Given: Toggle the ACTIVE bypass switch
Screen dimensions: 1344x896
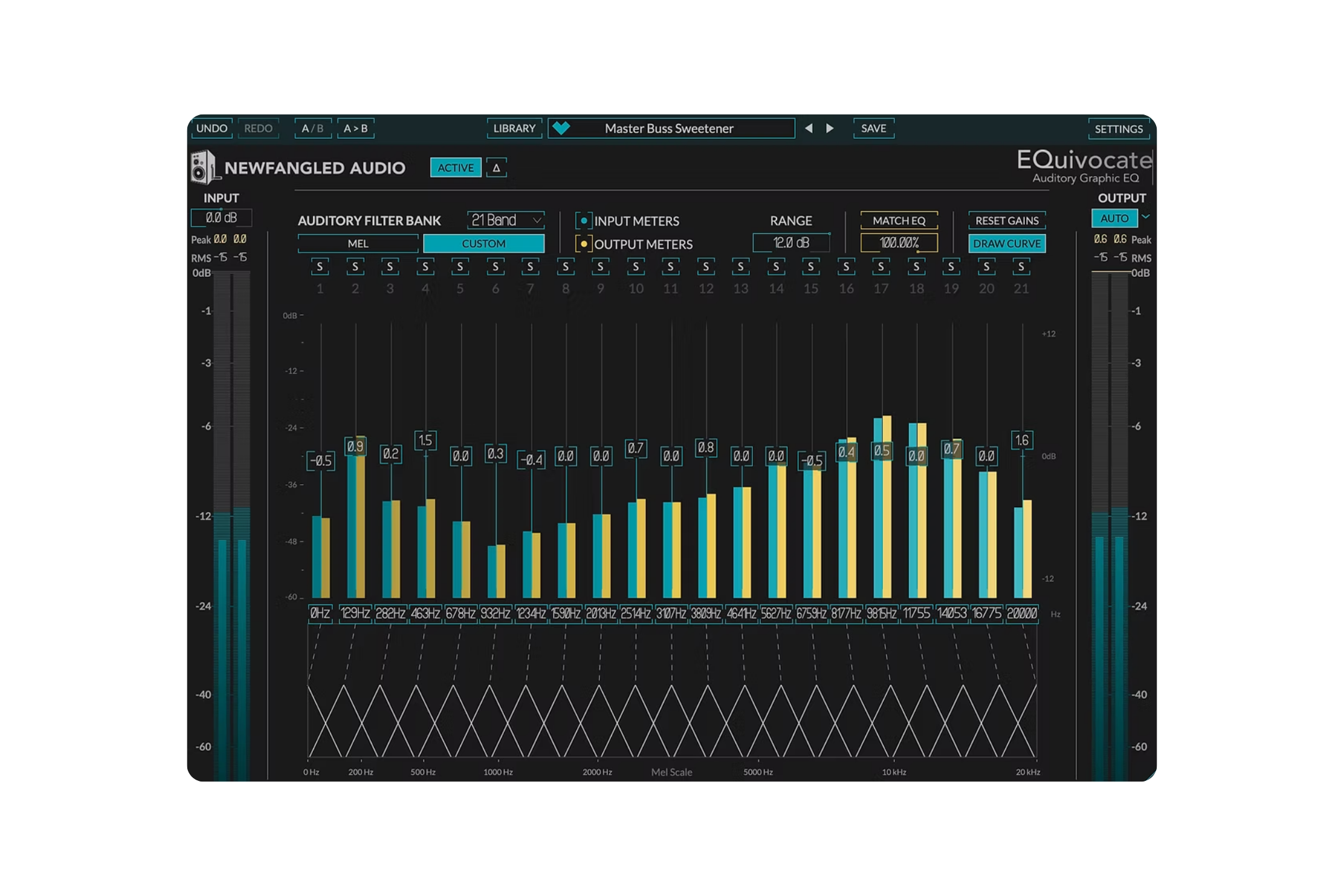Looking at the screenshot, I should [x=455, y=167].
